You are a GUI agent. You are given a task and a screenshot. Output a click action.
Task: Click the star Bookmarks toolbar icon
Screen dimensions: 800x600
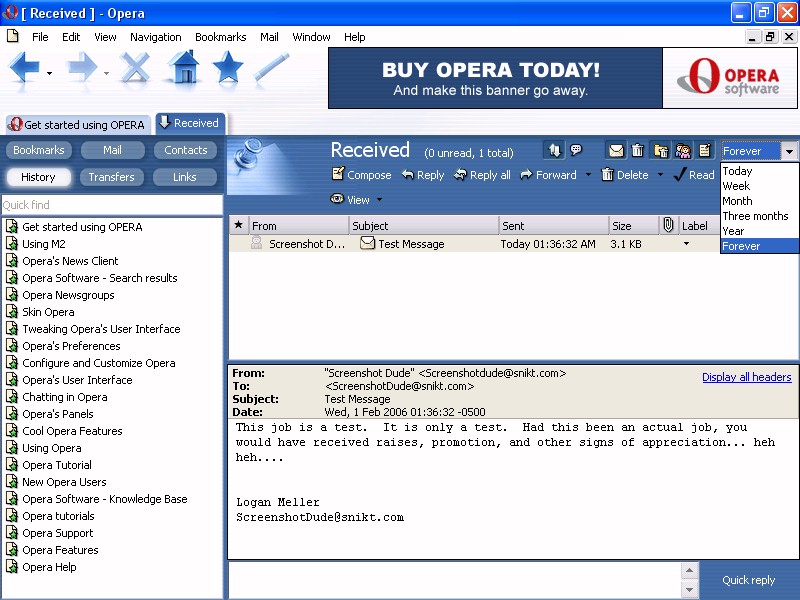tap(228, 68)
